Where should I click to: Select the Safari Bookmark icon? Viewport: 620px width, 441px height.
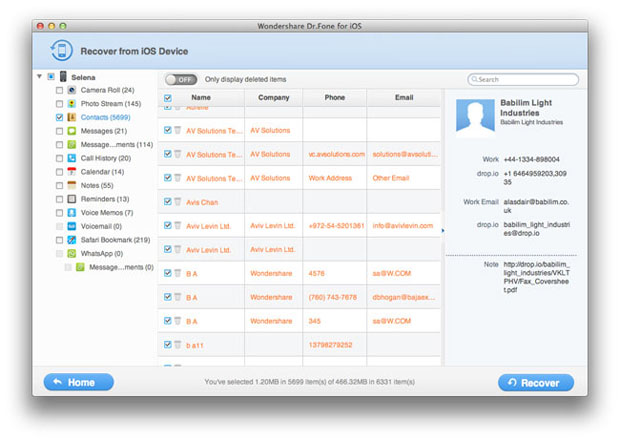click(x=72, y=240)
